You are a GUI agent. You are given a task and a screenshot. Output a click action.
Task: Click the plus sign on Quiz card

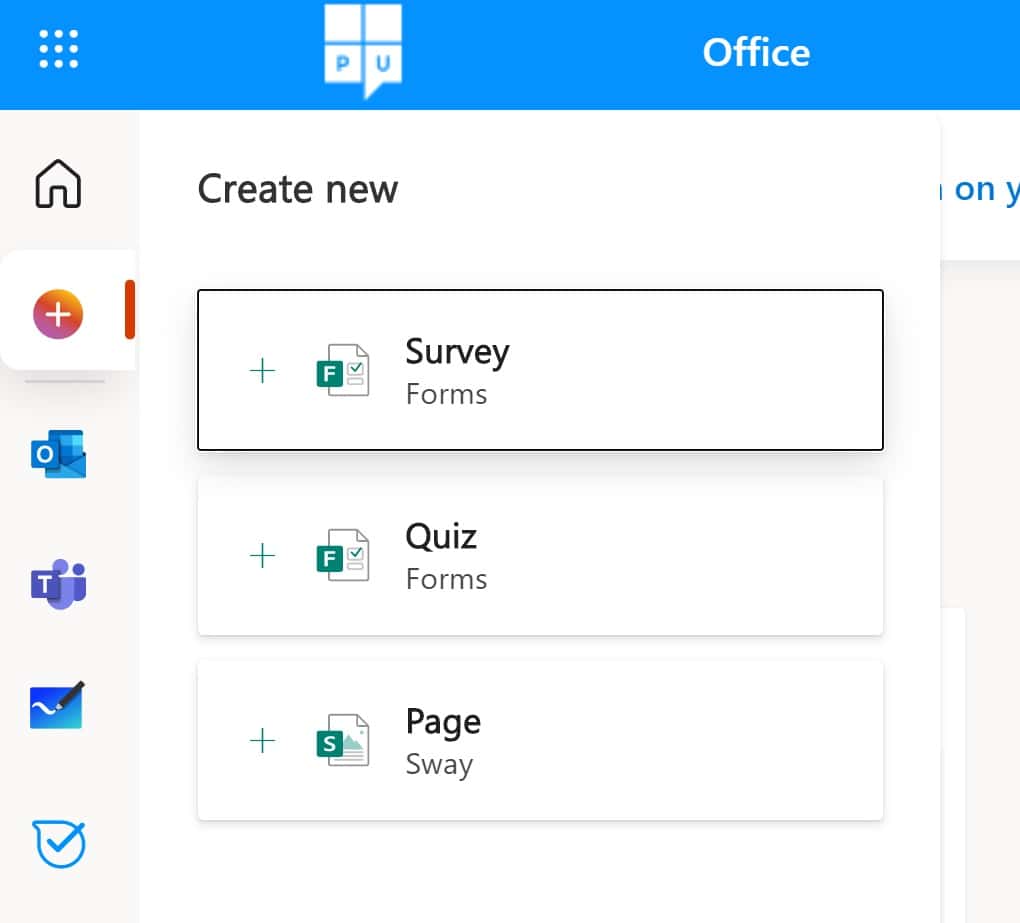[262, 555]
